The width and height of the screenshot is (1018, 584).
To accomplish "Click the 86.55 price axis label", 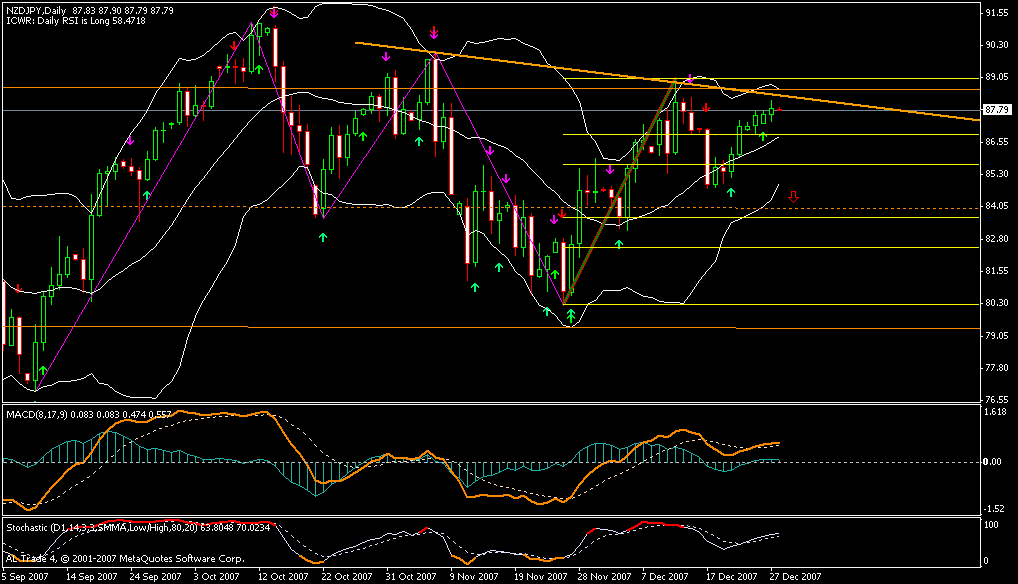I will click(x=997, y=141).
